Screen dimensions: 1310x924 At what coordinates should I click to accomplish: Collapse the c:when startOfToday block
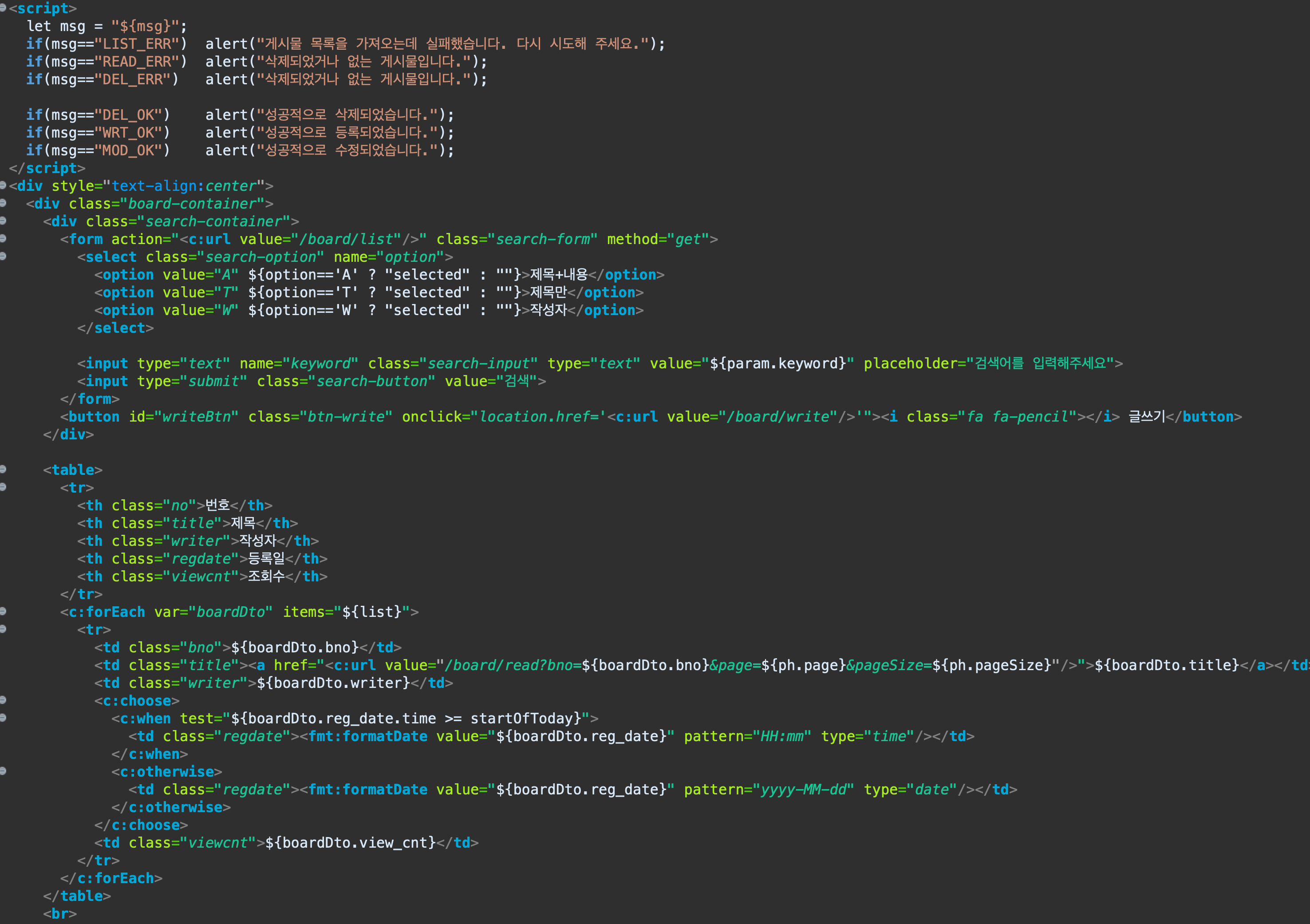coord(3,717)
